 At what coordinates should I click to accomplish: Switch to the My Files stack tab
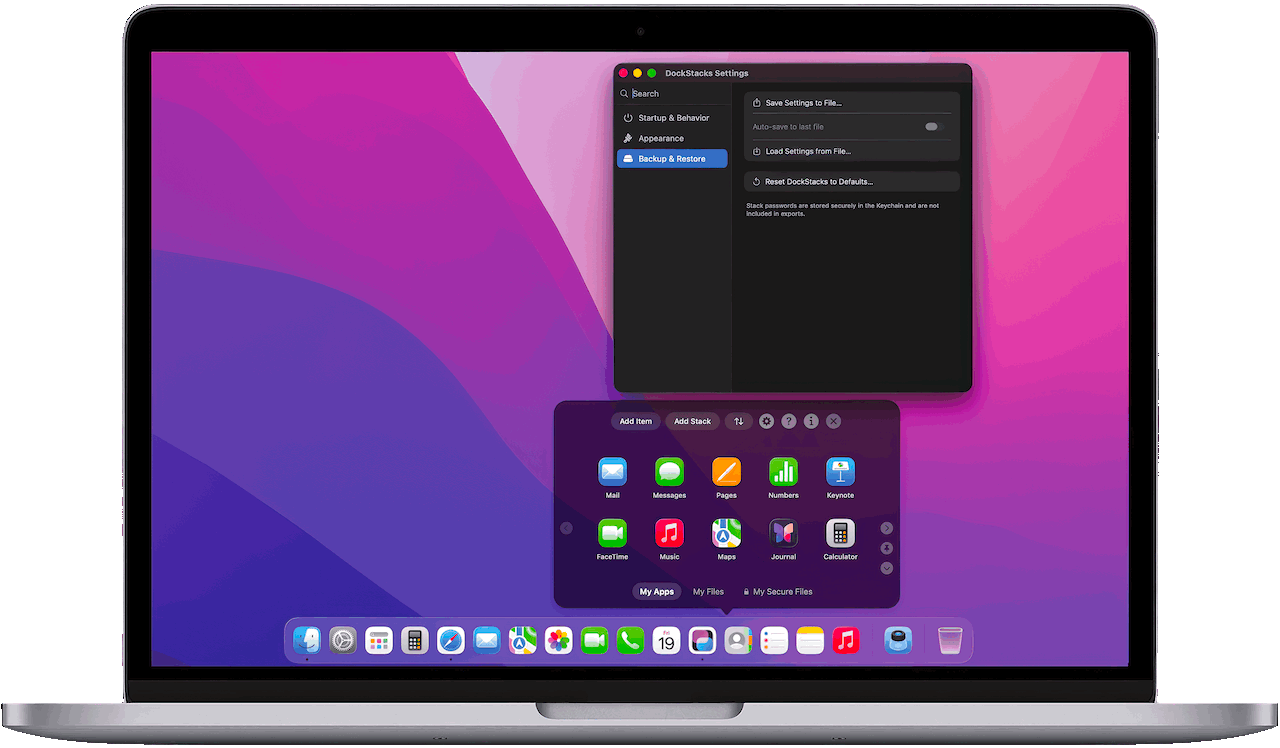pos(708,592)
